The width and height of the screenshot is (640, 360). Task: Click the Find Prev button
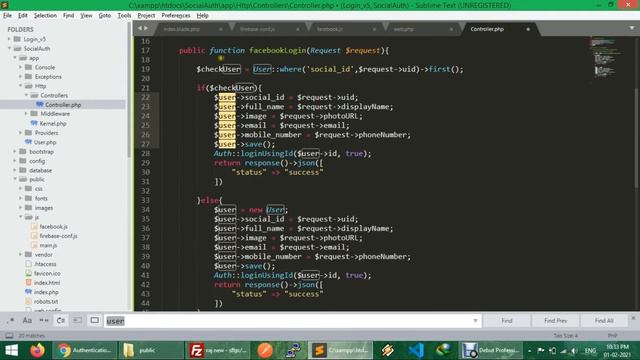point(556,321)
